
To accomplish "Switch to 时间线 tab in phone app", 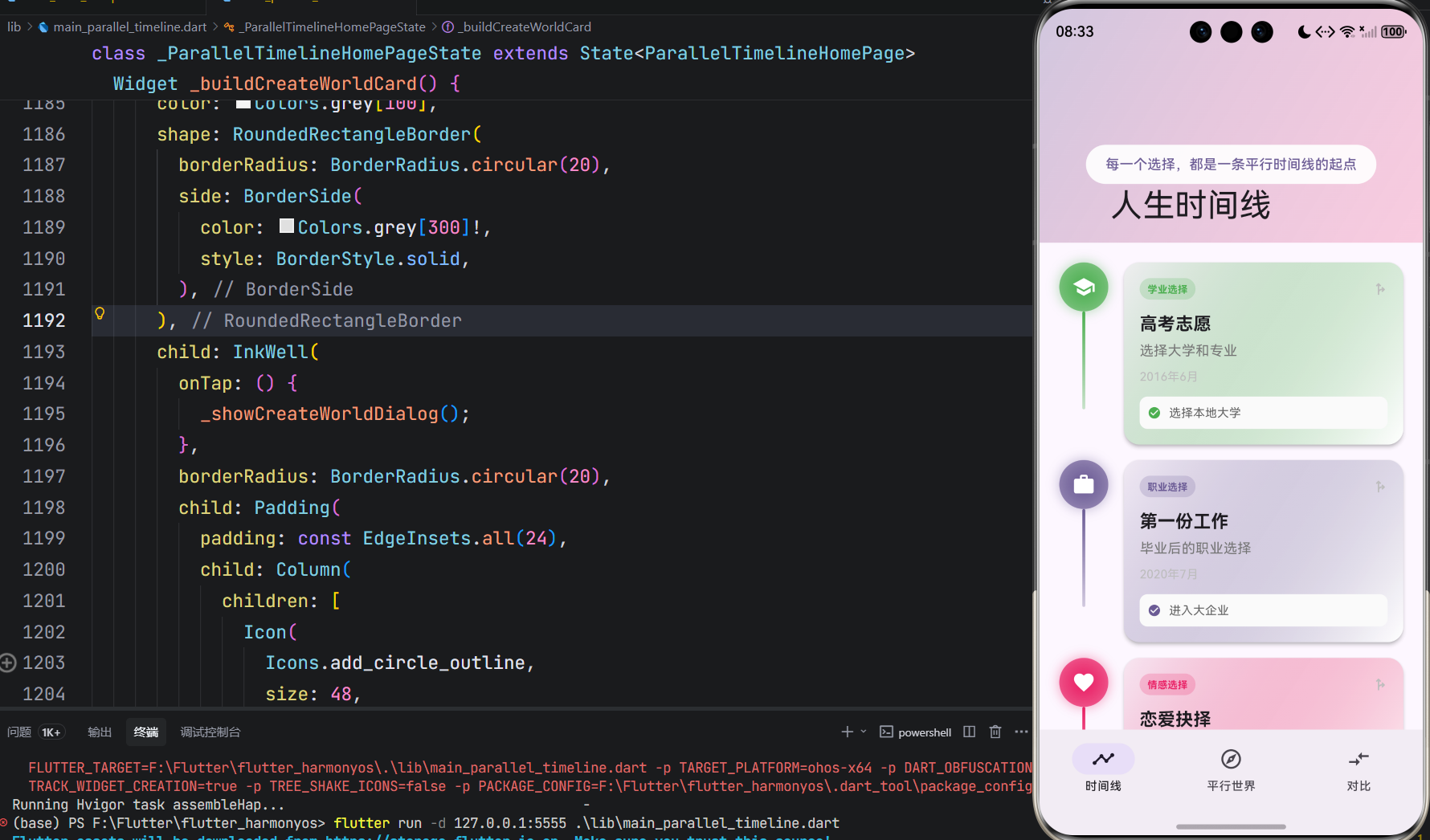I will coord(1103,769).
